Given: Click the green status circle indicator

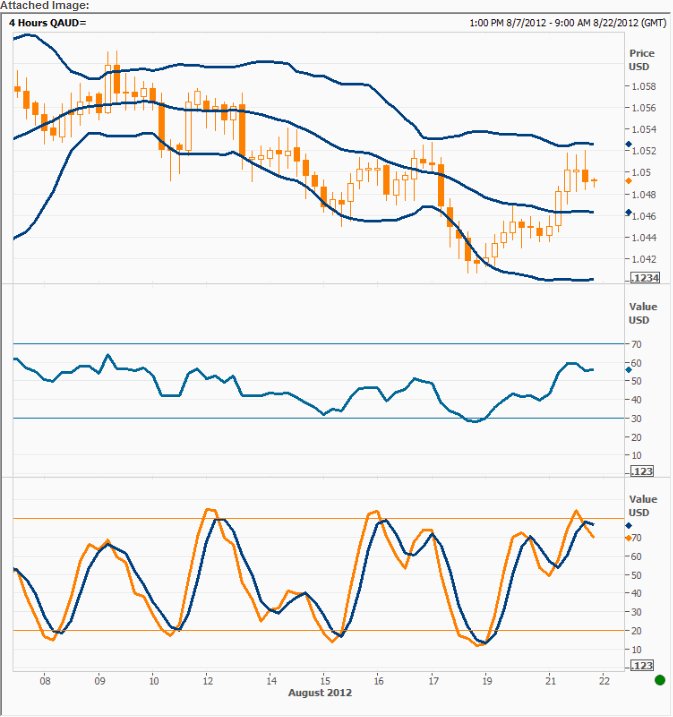Looking at the screenshot, I should [660, 680].
